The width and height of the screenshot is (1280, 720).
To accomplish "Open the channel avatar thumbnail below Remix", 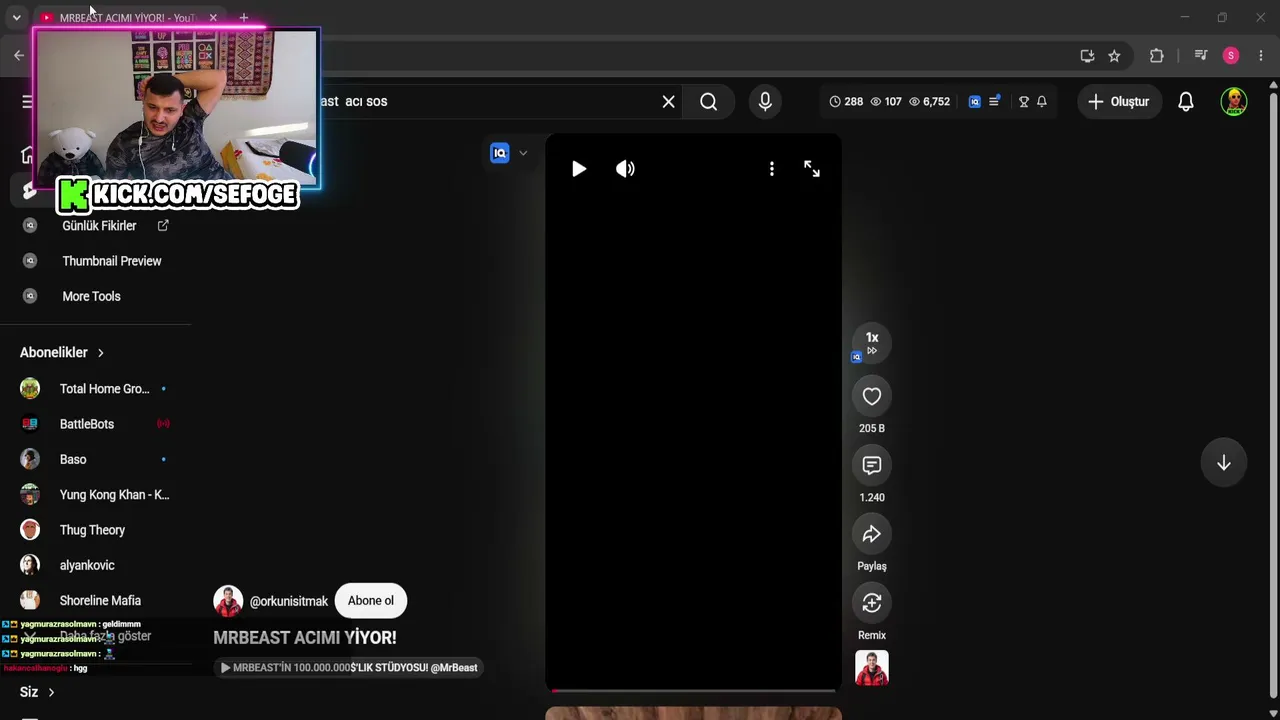I will click(872, 668).
